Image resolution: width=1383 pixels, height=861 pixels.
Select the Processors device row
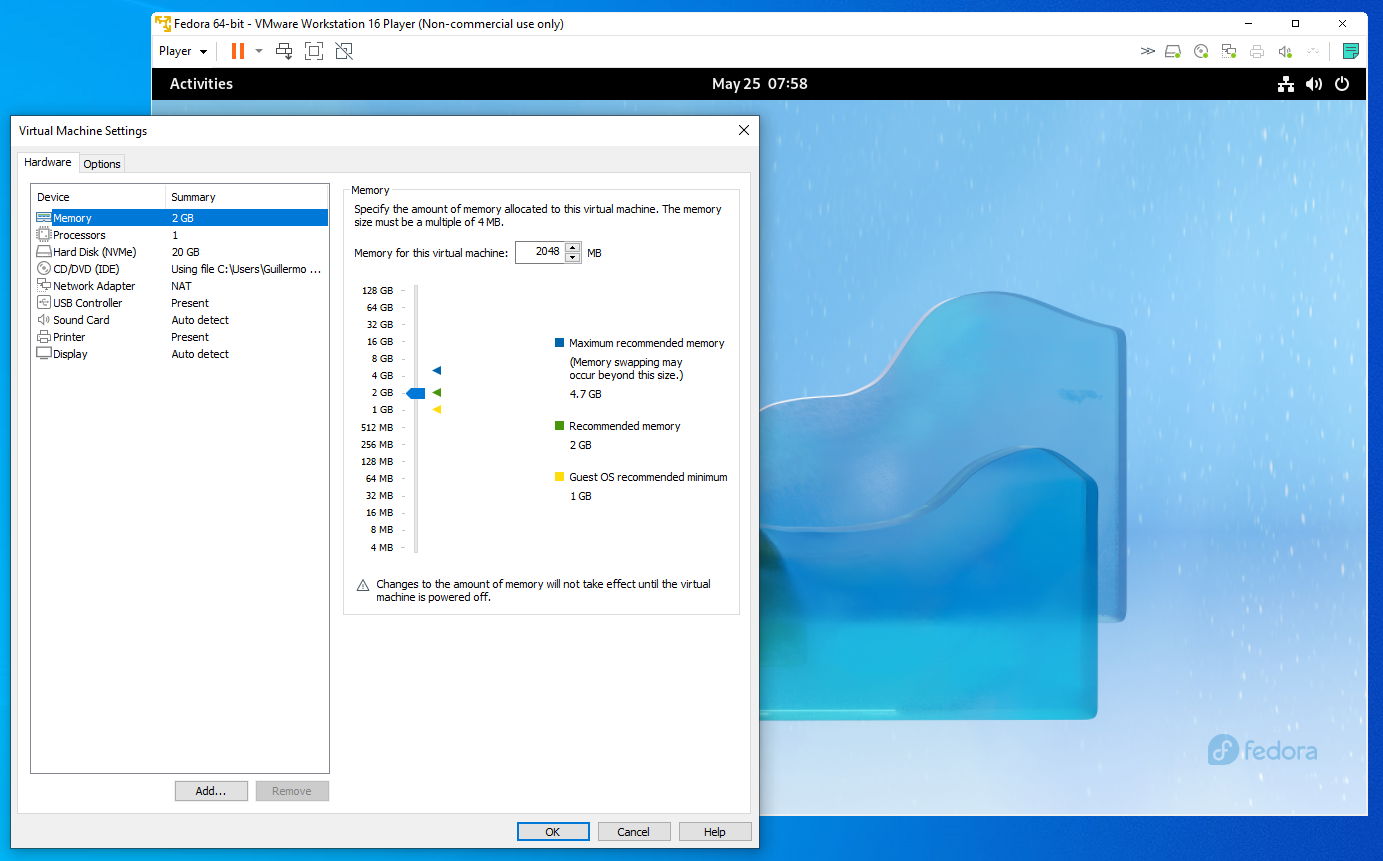point(180,235)
